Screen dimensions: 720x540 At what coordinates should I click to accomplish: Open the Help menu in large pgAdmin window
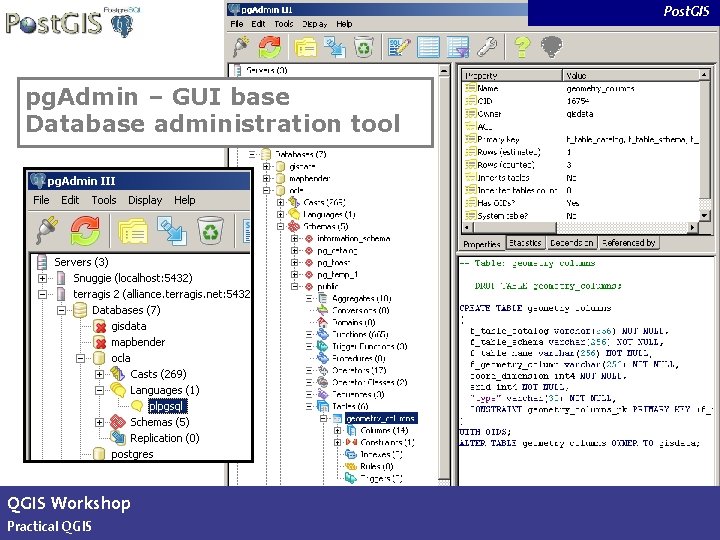click(344, 24)
